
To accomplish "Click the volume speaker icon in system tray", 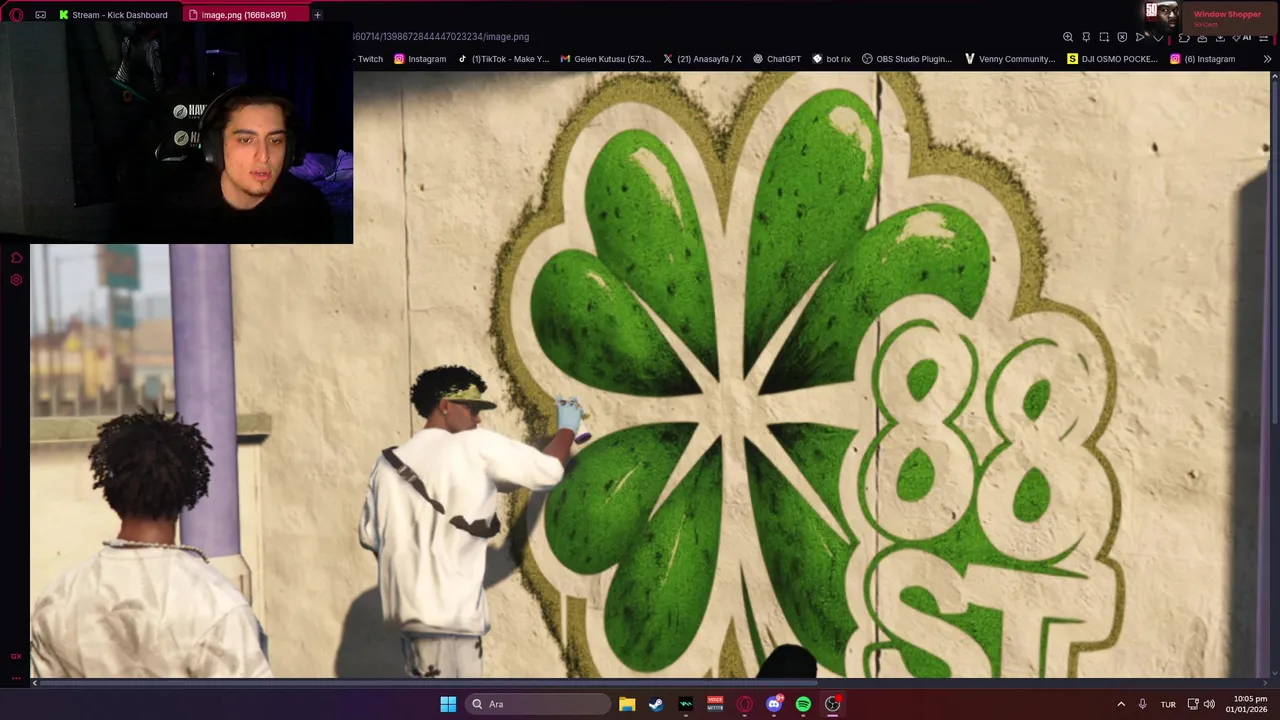I will pos(1209,704).
